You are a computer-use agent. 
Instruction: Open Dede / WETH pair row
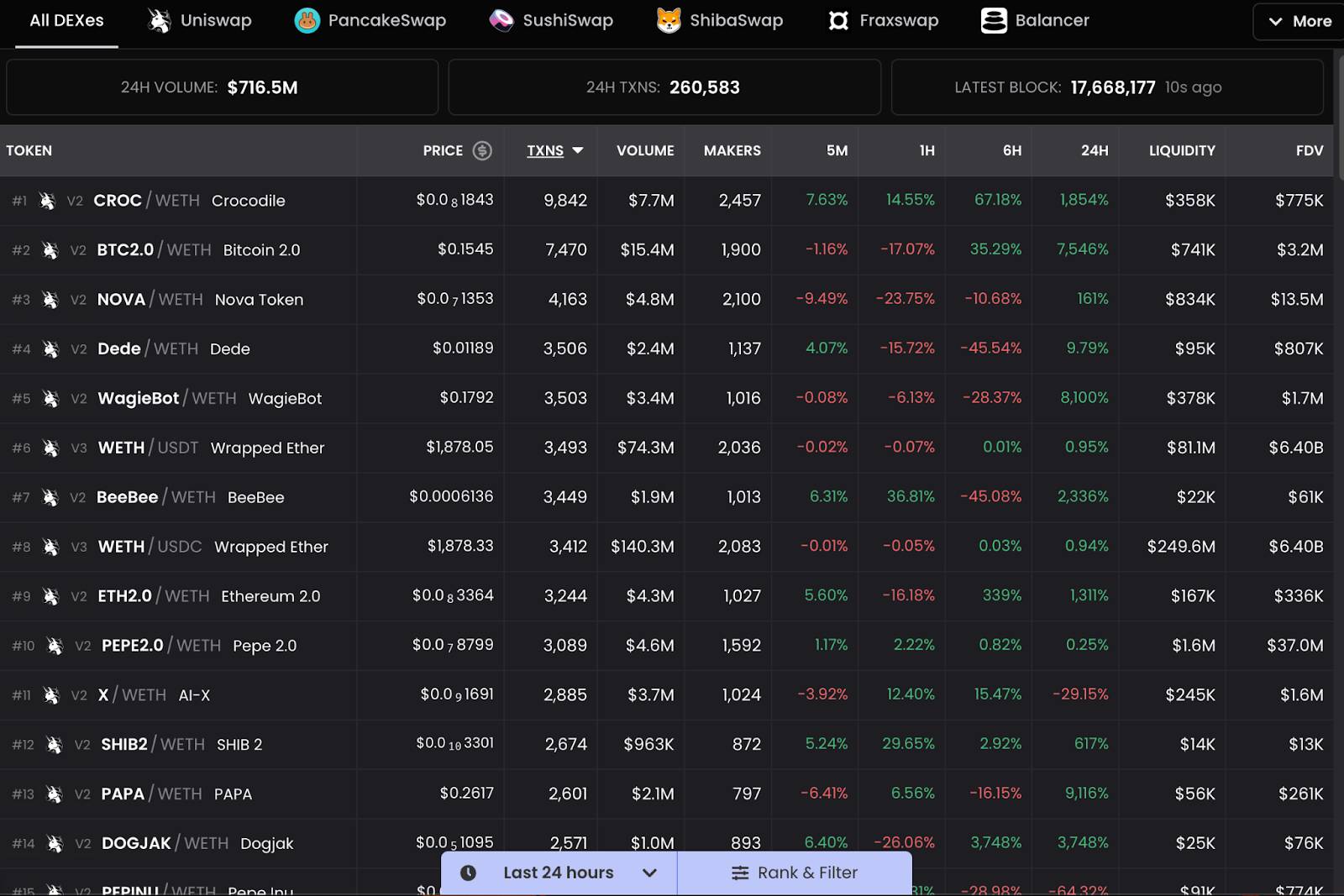coord(667,349)
